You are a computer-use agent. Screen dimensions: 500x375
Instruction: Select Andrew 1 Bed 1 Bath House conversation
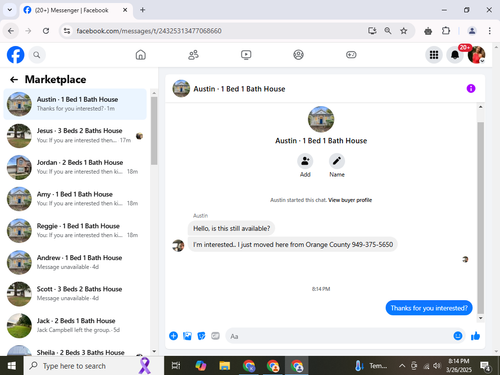click(75, 262)
